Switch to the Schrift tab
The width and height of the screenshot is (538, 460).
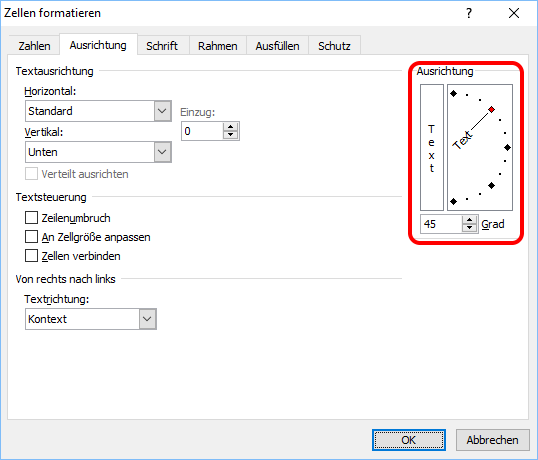point(162,46)
